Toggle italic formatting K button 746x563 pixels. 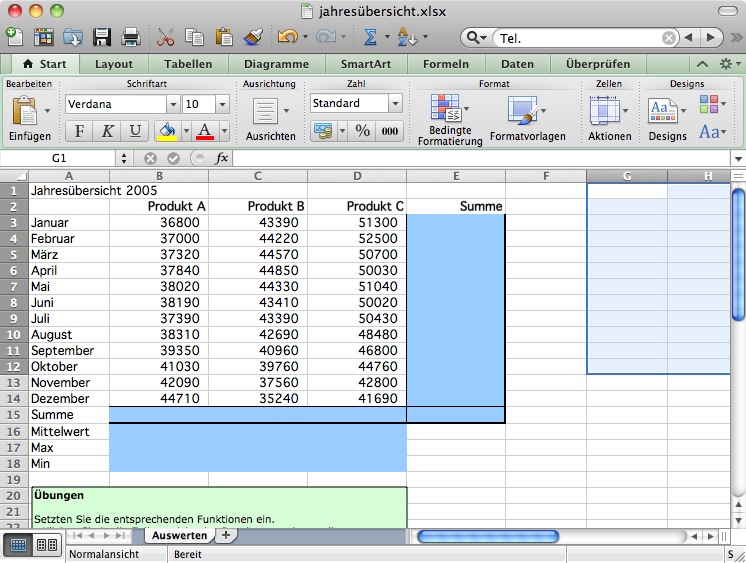(x=107, y=132)
